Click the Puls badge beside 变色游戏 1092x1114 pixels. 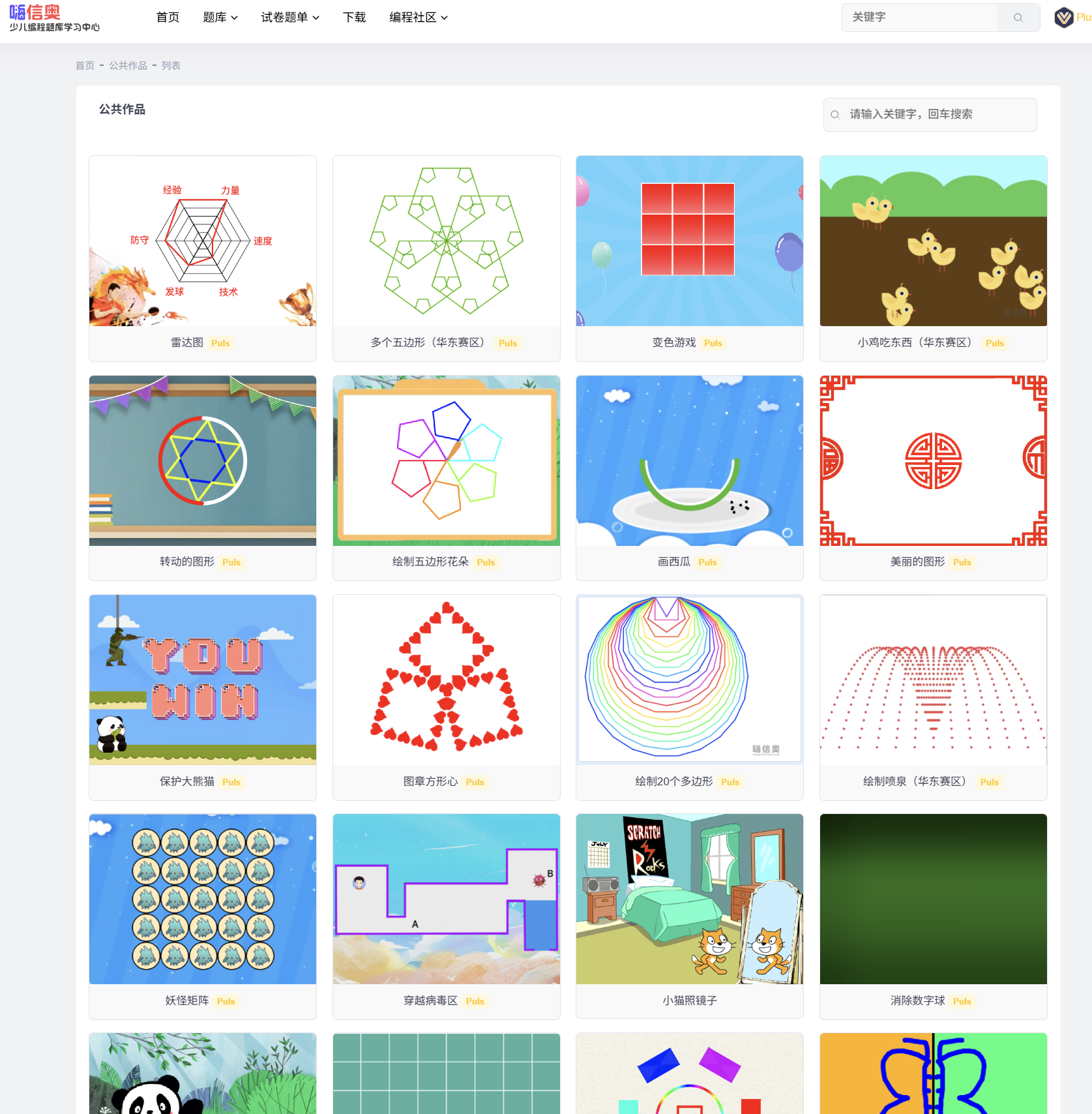(713, 343)
